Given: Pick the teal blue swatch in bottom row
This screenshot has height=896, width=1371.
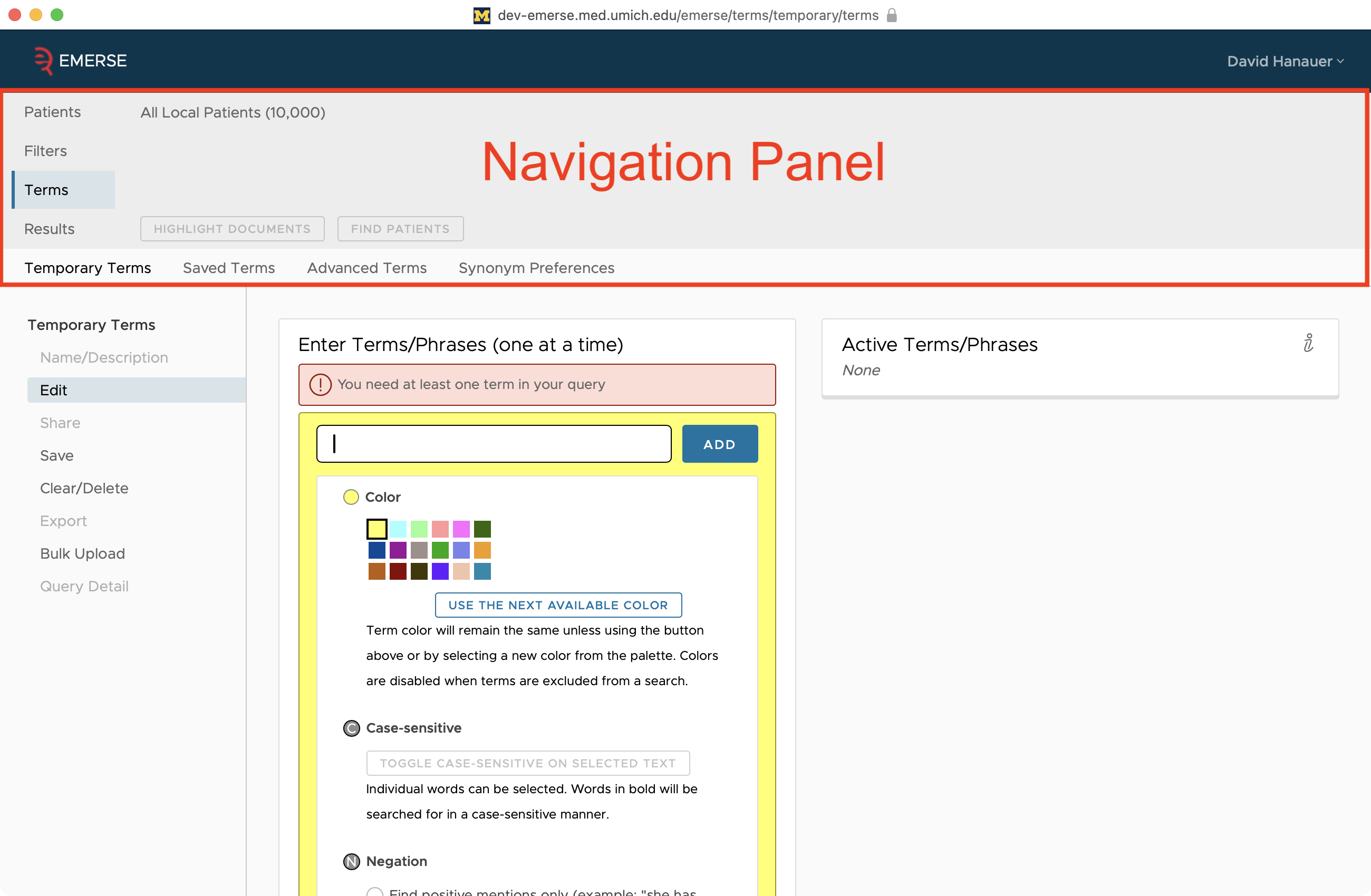Looking at the screenshot, I should pos(482,571).
